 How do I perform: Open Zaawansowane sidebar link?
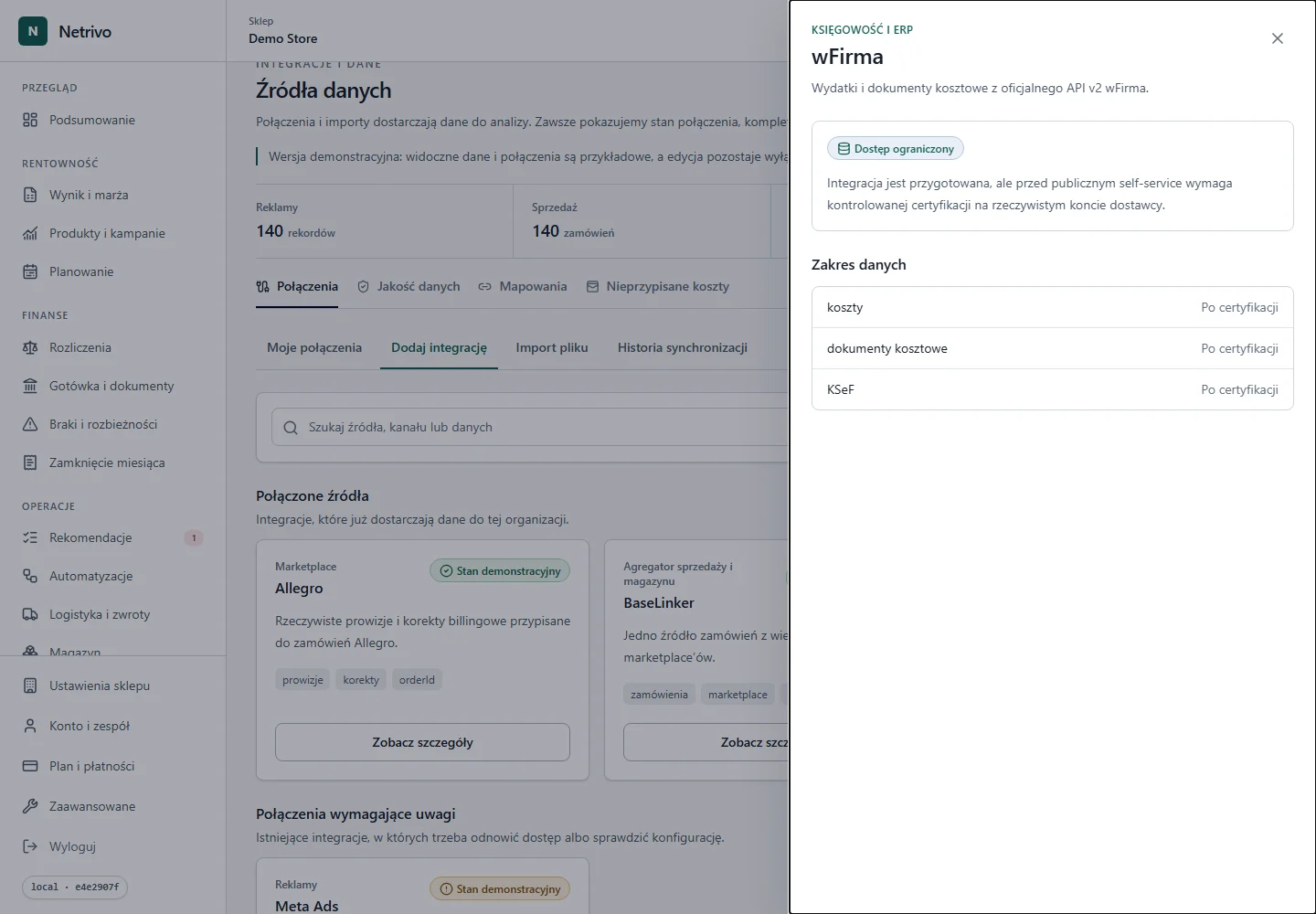(112, 806)
